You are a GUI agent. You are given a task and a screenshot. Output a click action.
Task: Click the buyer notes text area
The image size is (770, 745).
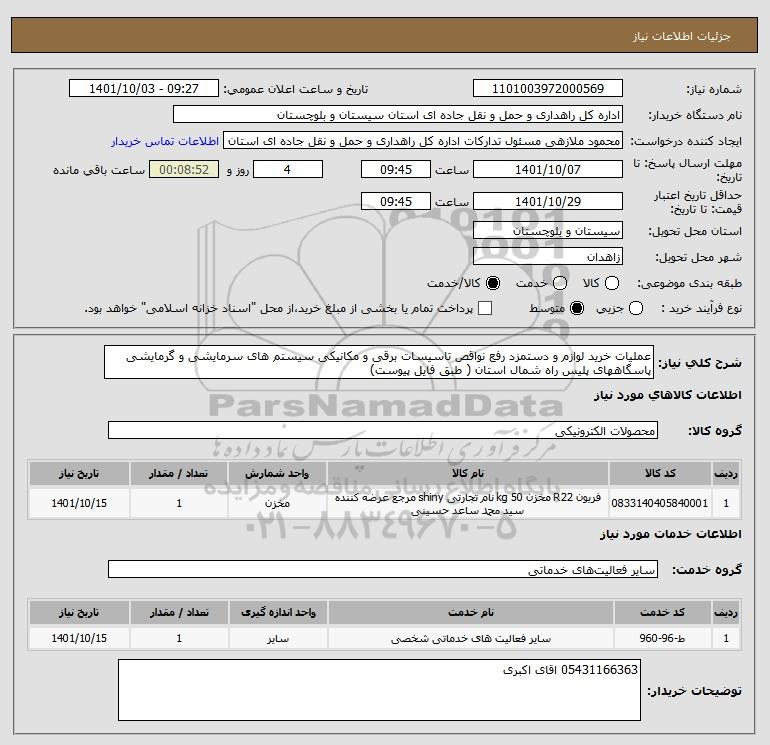(x=379, y=690)
